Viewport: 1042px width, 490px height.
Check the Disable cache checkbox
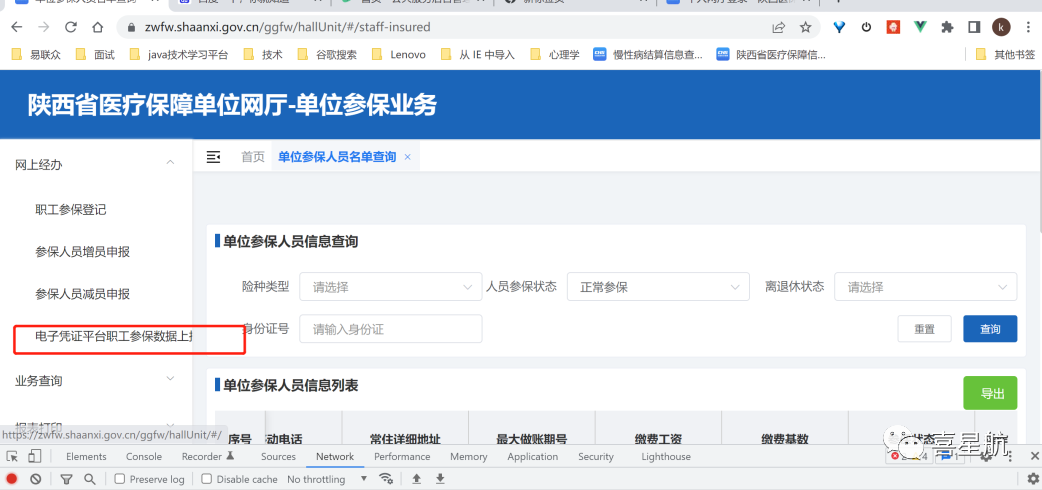click(x=207, y=480)
